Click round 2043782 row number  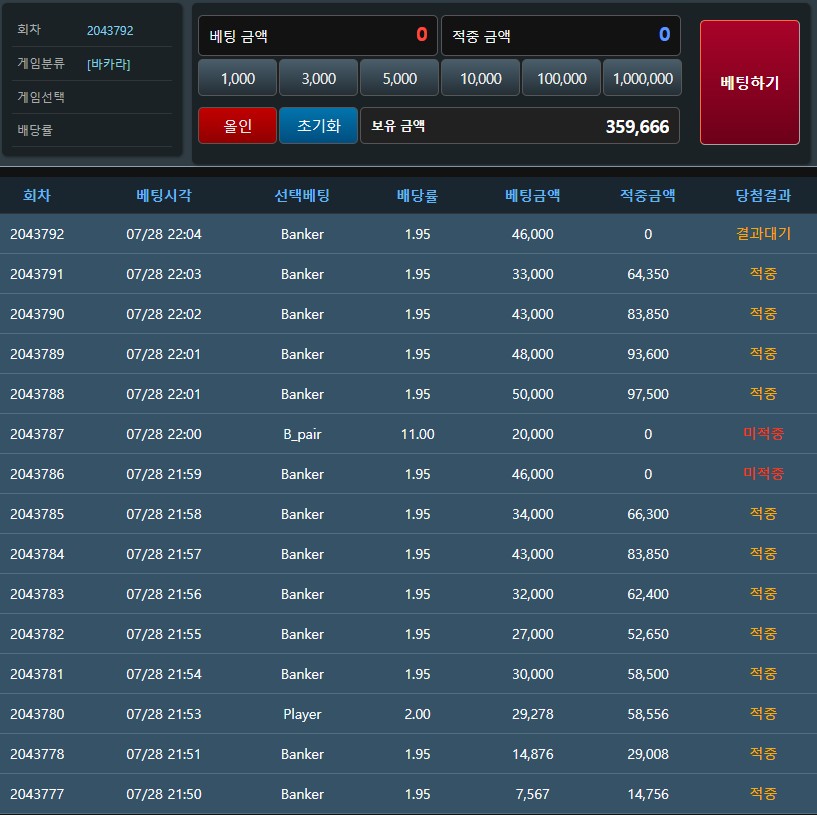click(x=37, y=634)
